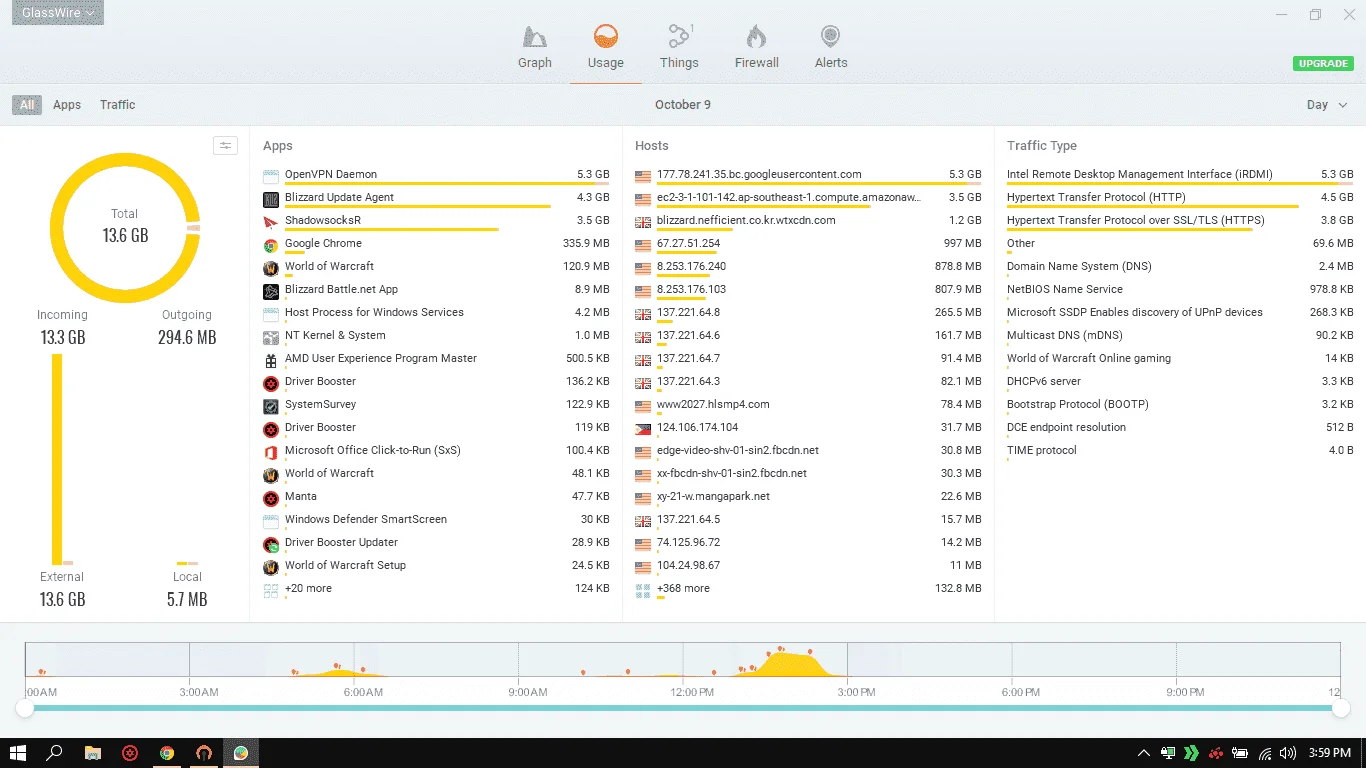1366x768 pixels.
Task: Click the Google Chrome icon in Apps list
Action: point(270,244)
